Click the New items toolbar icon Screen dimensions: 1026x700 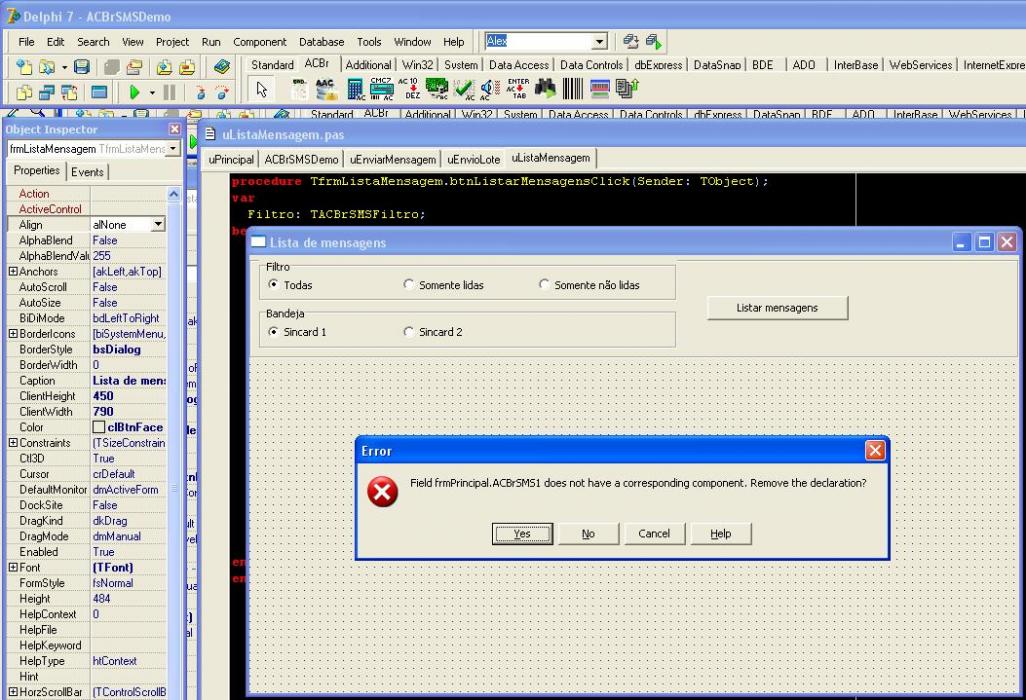tap(24, 66)
